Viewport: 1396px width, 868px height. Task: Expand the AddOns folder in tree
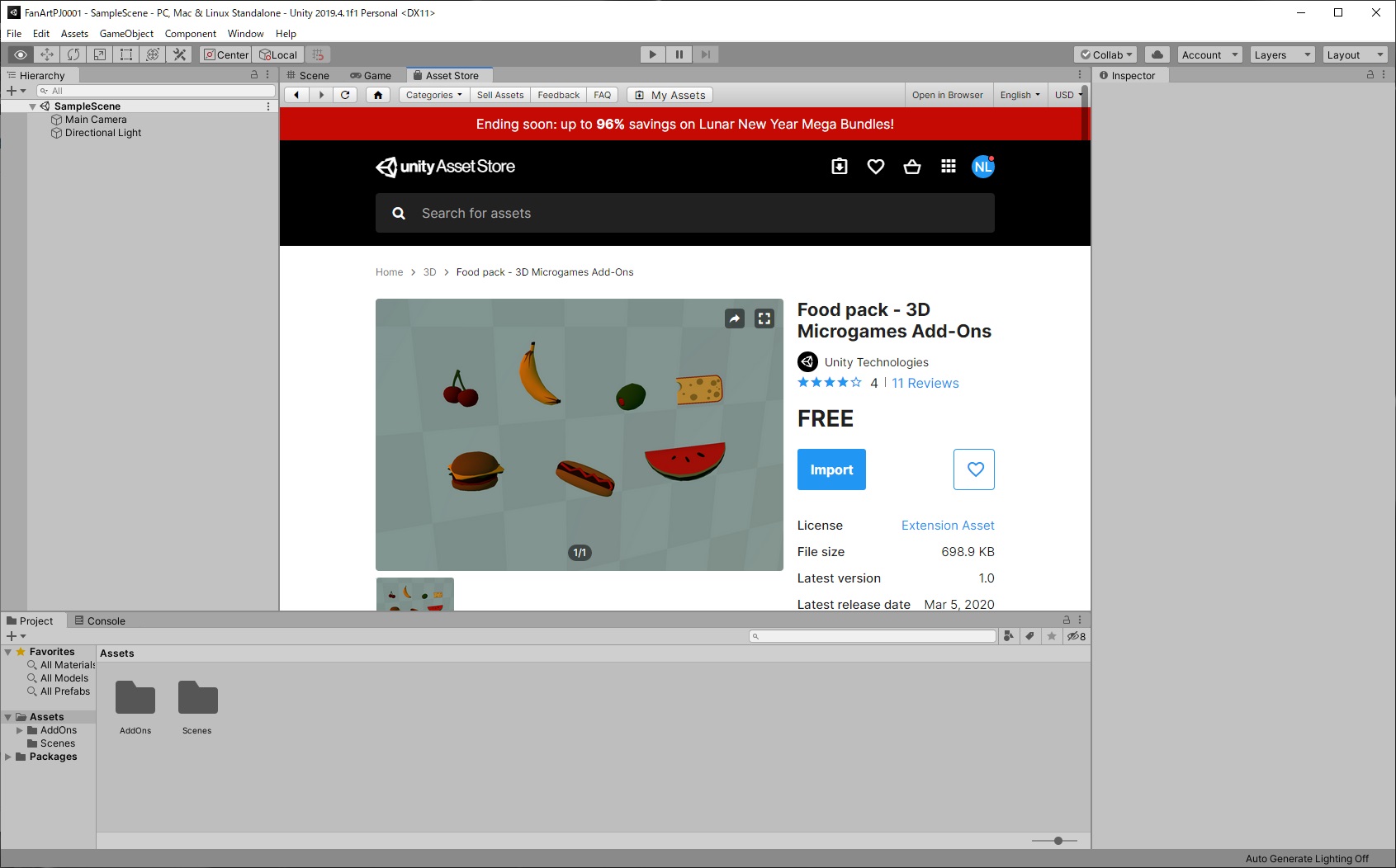tap(20, 730)
